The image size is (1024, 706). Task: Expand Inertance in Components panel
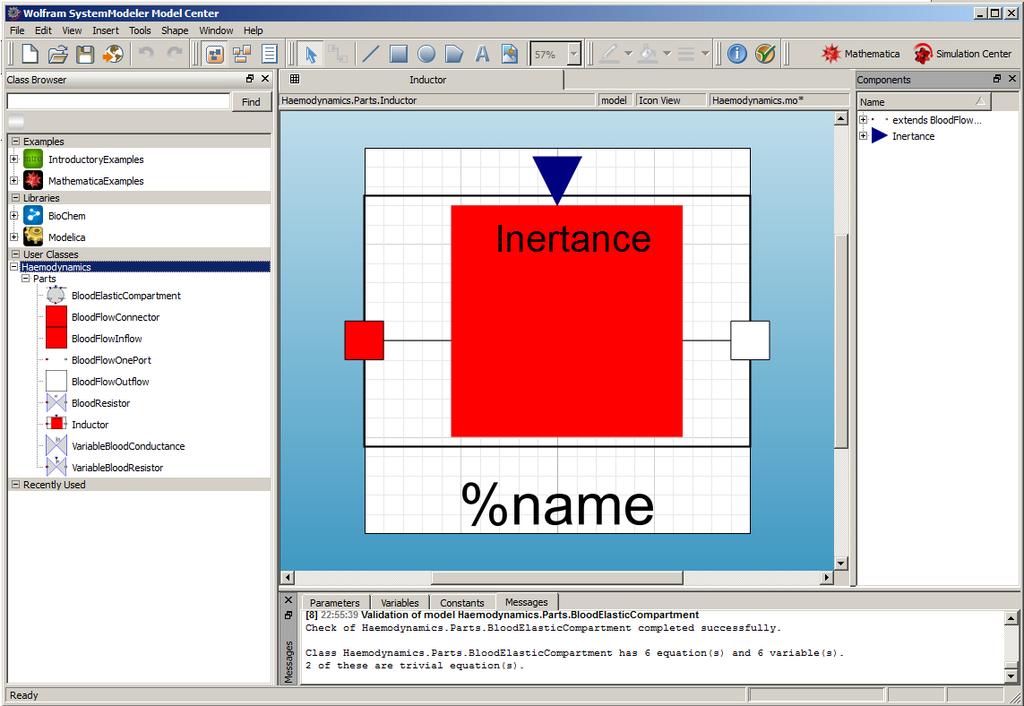pos(863,136)
